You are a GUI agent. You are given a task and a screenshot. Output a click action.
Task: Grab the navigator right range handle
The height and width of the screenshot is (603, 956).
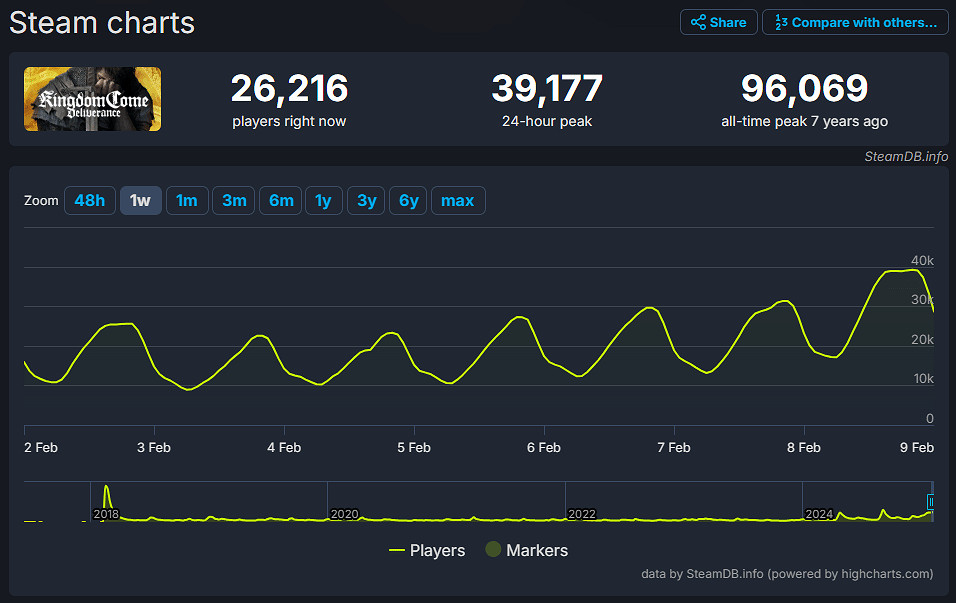931,501
